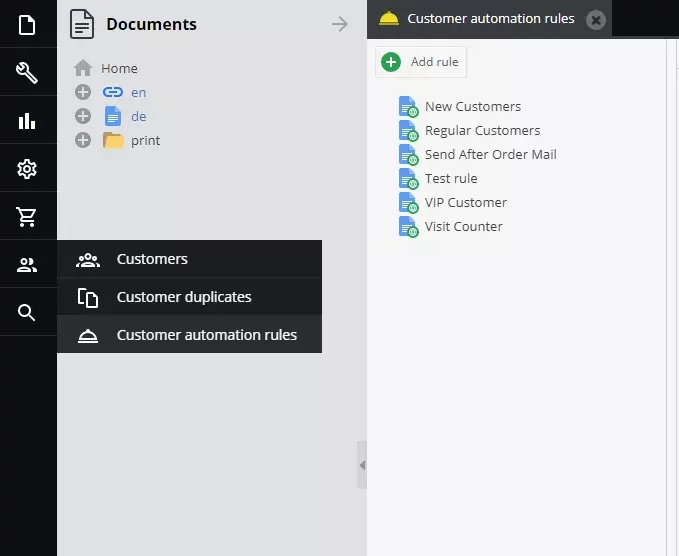Viewport: 679px width, 556px height.
Task: Choose Customer automation rules menu item
Action: pos(206,335)
